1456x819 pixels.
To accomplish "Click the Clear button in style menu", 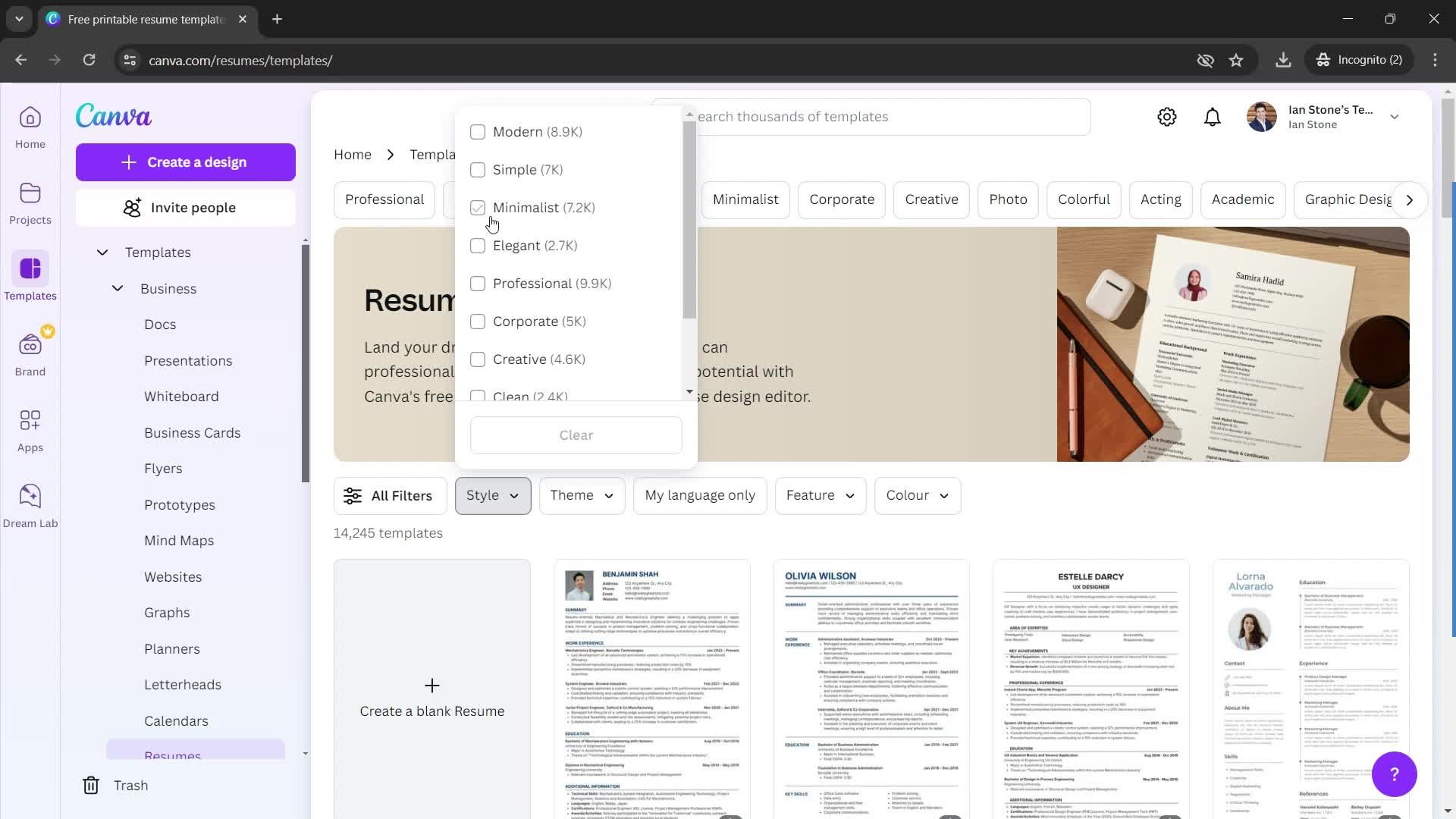I will pyautogui.click(x=576, y=434).
